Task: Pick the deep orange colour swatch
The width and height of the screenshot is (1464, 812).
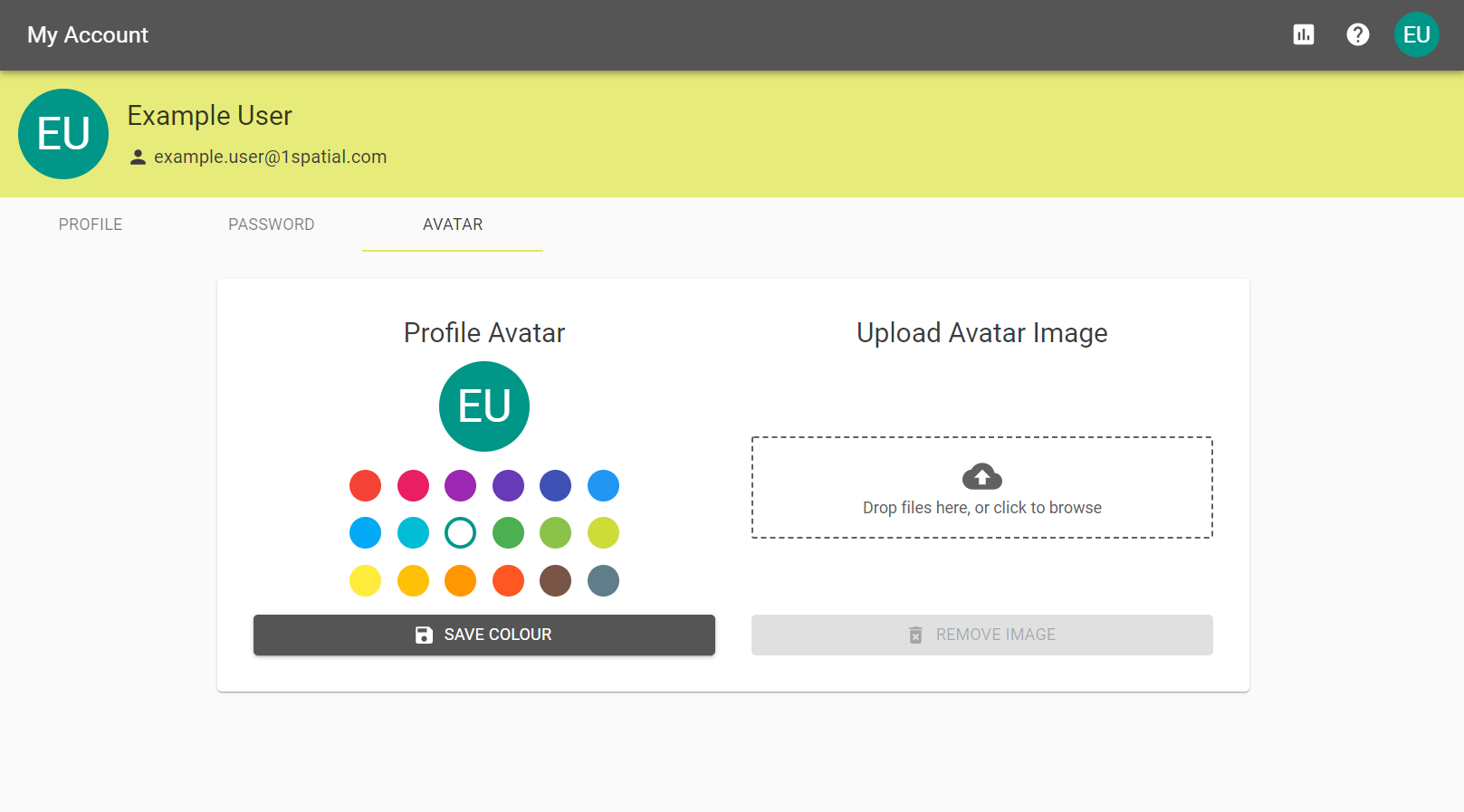Action: click(508, 580)
